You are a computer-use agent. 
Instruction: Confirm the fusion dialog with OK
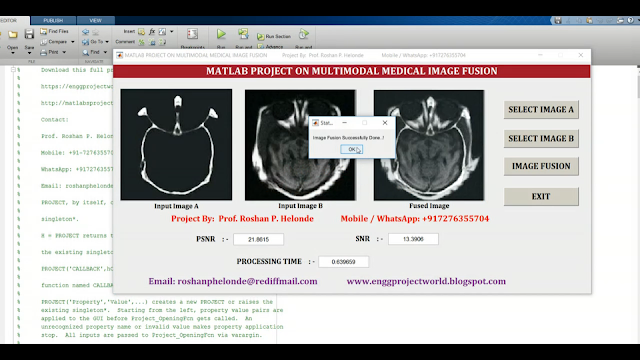point(351,149)
